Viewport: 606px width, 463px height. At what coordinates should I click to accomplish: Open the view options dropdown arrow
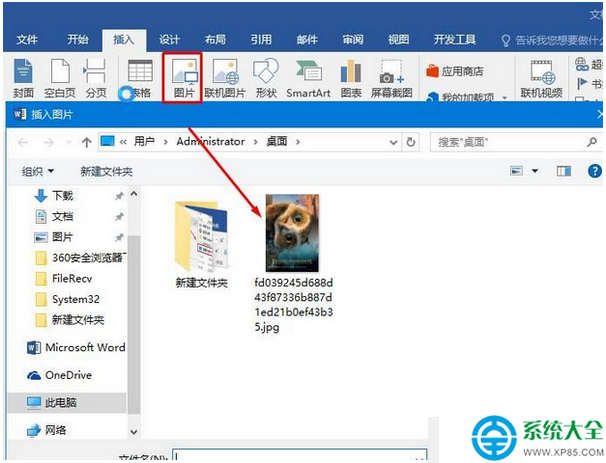click(x=535, y=170)
